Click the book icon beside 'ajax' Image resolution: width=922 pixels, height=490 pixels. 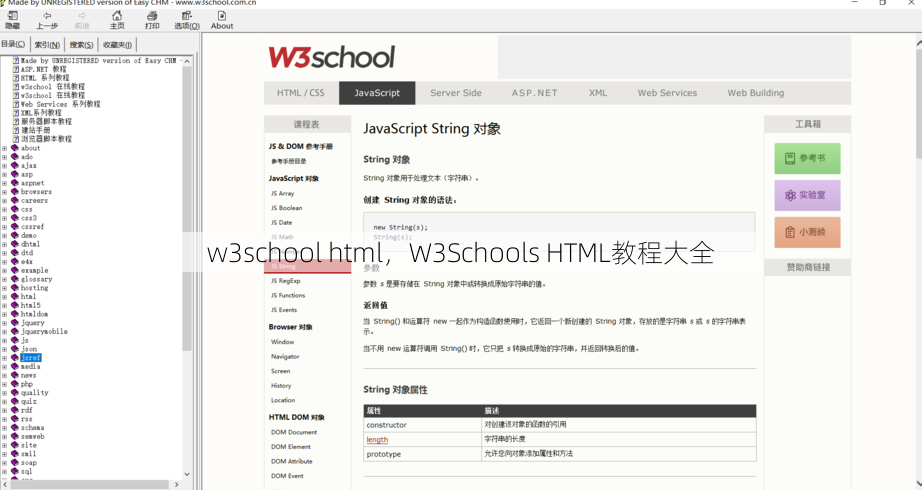15,166
